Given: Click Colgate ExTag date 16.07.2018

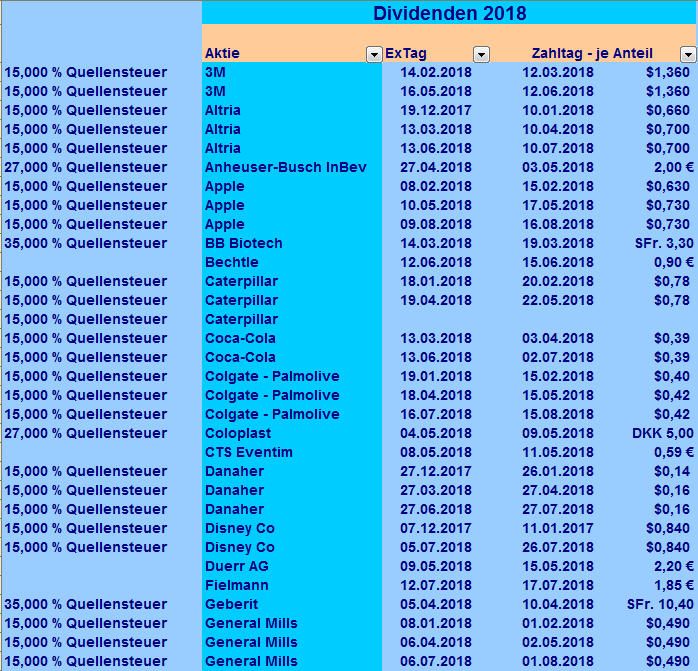Looking at the screenshot, I should tap(435, 414).
